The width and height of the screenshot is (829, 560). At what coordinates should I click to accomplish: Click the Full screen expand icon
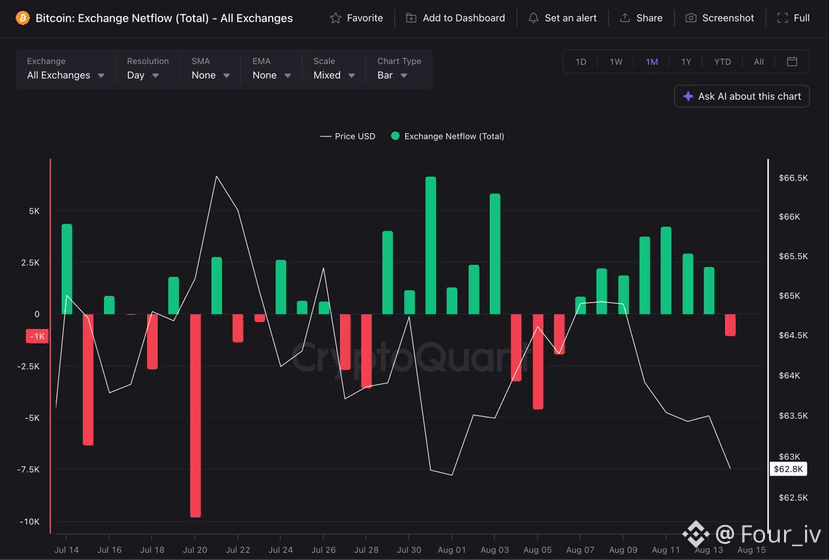(782, 18)
